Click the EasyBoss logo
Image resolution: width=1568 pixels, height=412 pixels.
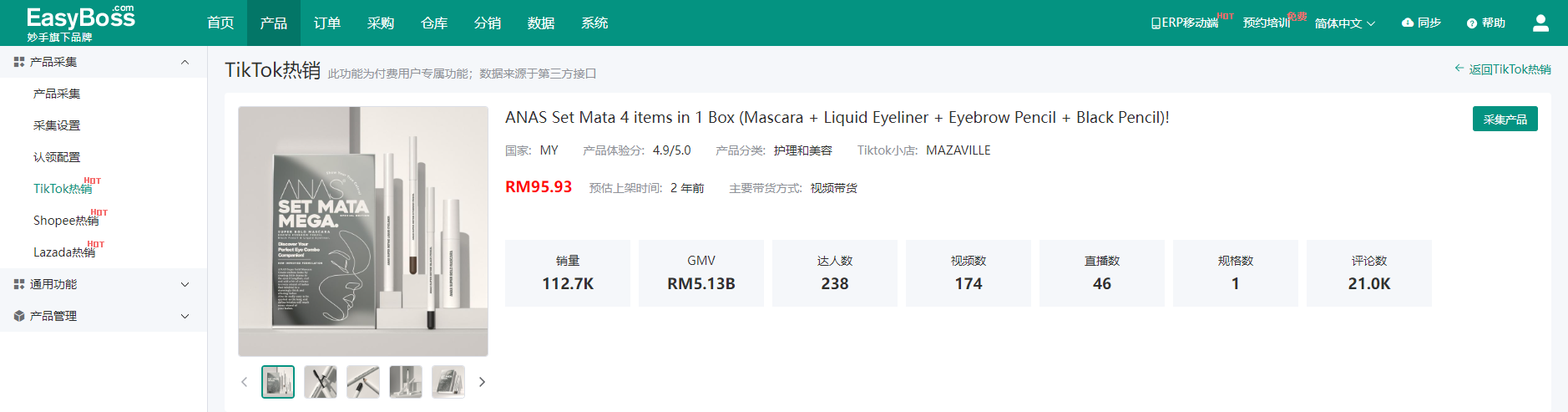[80, 23]
